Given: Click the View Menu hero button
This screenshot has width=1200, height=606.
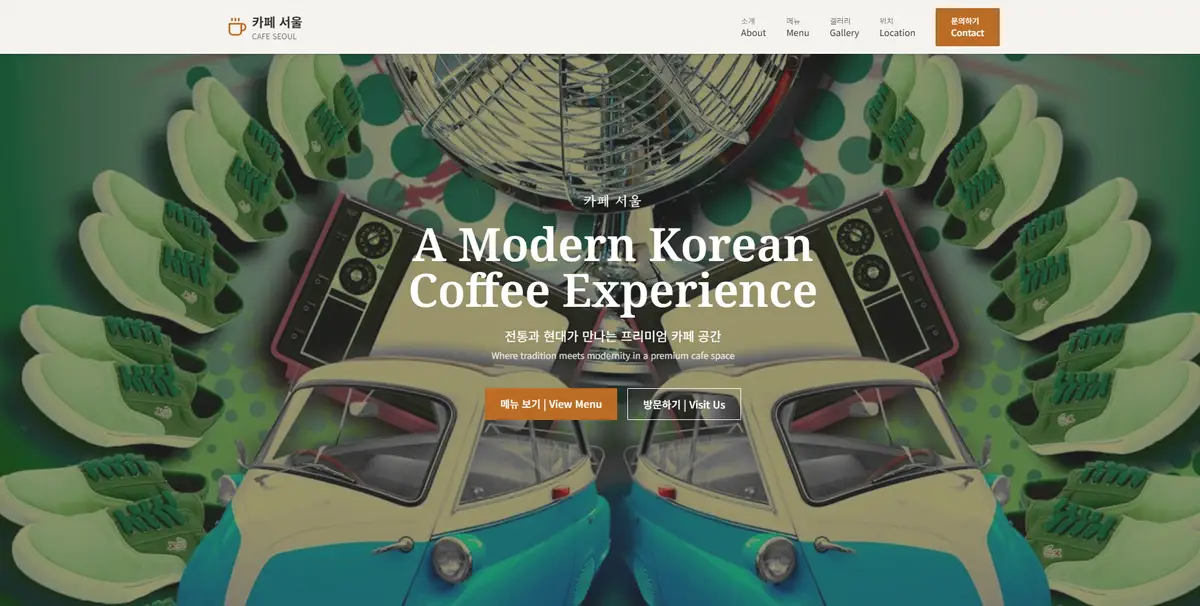Looking at the screenshot, I should 551,404.
